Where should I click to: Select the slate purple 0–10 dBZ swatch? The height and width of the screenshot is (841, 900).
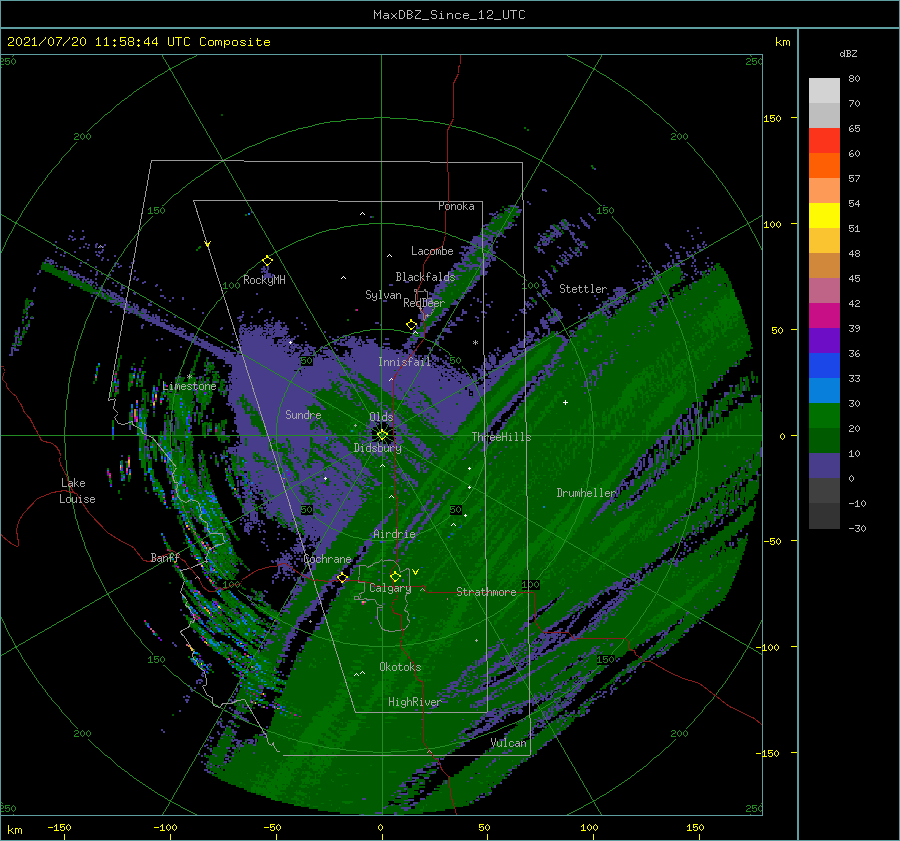(824, 465)
